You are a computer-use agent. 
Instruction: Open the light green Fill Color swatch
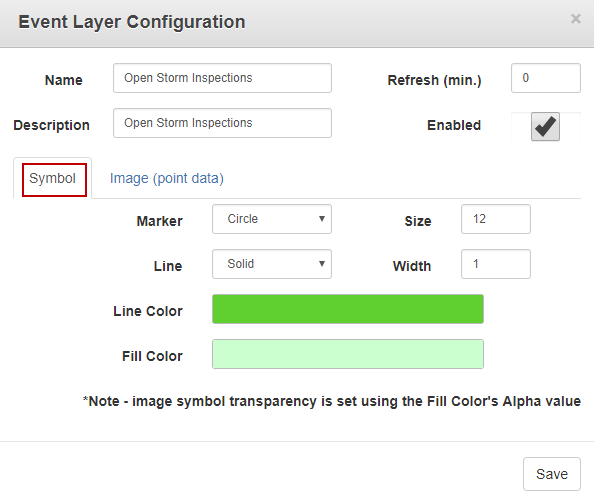[x=348, y=354]
